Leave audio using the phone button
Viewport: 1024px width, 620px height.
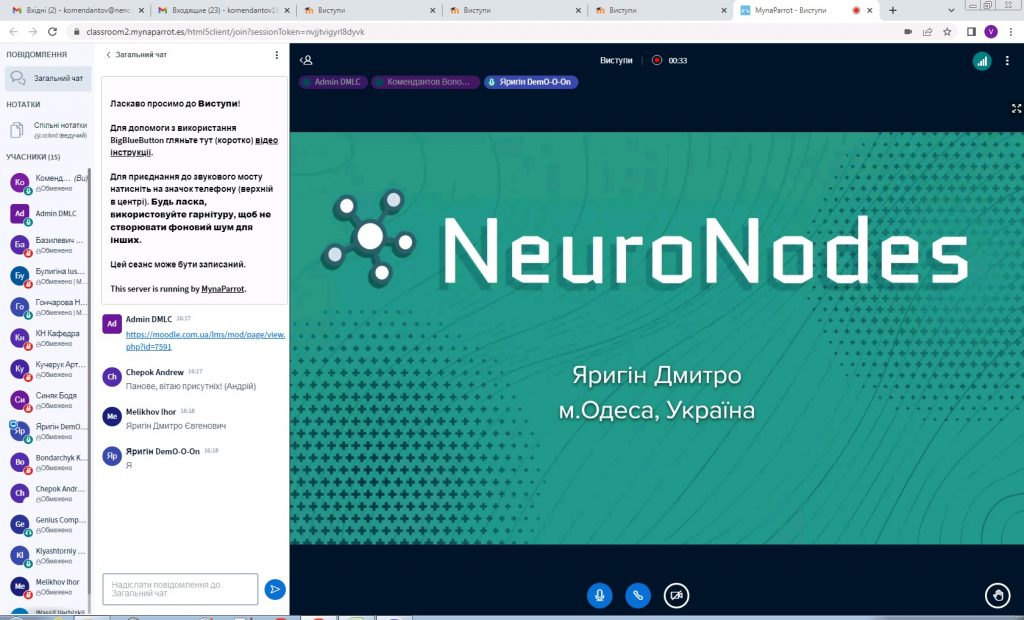click(638, 596)
